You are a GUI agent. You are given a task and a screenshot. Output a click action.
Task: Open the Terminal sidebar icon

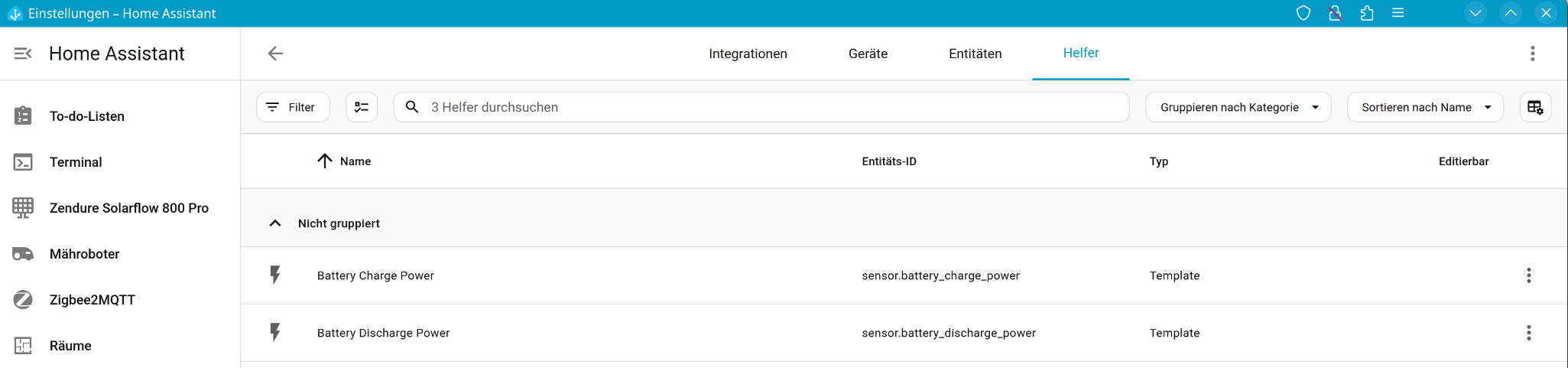[x=23, y=162]
